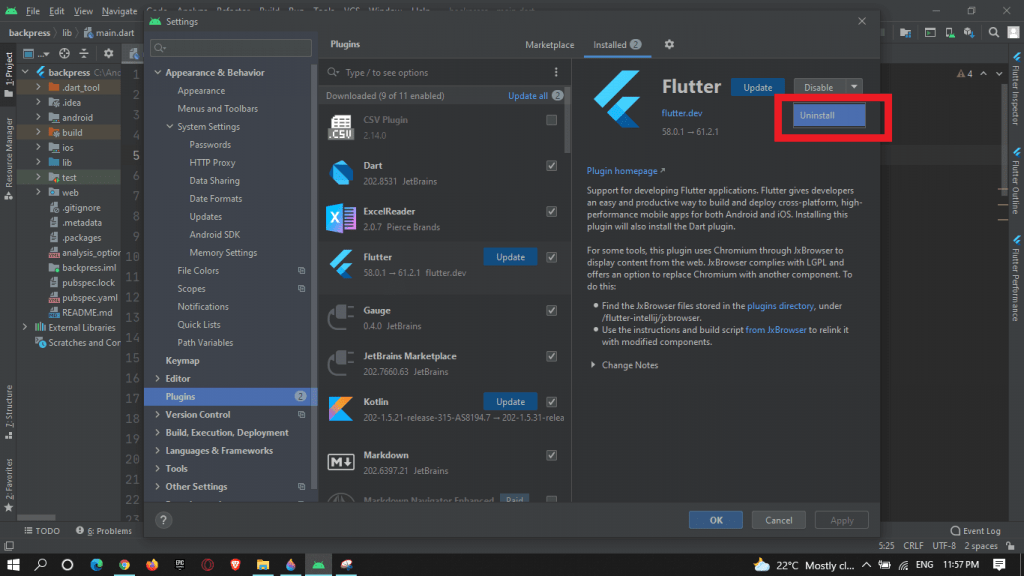The height and width of the screenshot is (576, 1024).
Task: Click the plugins settings gear in the Settings dialog
Action: click(669, 45)
